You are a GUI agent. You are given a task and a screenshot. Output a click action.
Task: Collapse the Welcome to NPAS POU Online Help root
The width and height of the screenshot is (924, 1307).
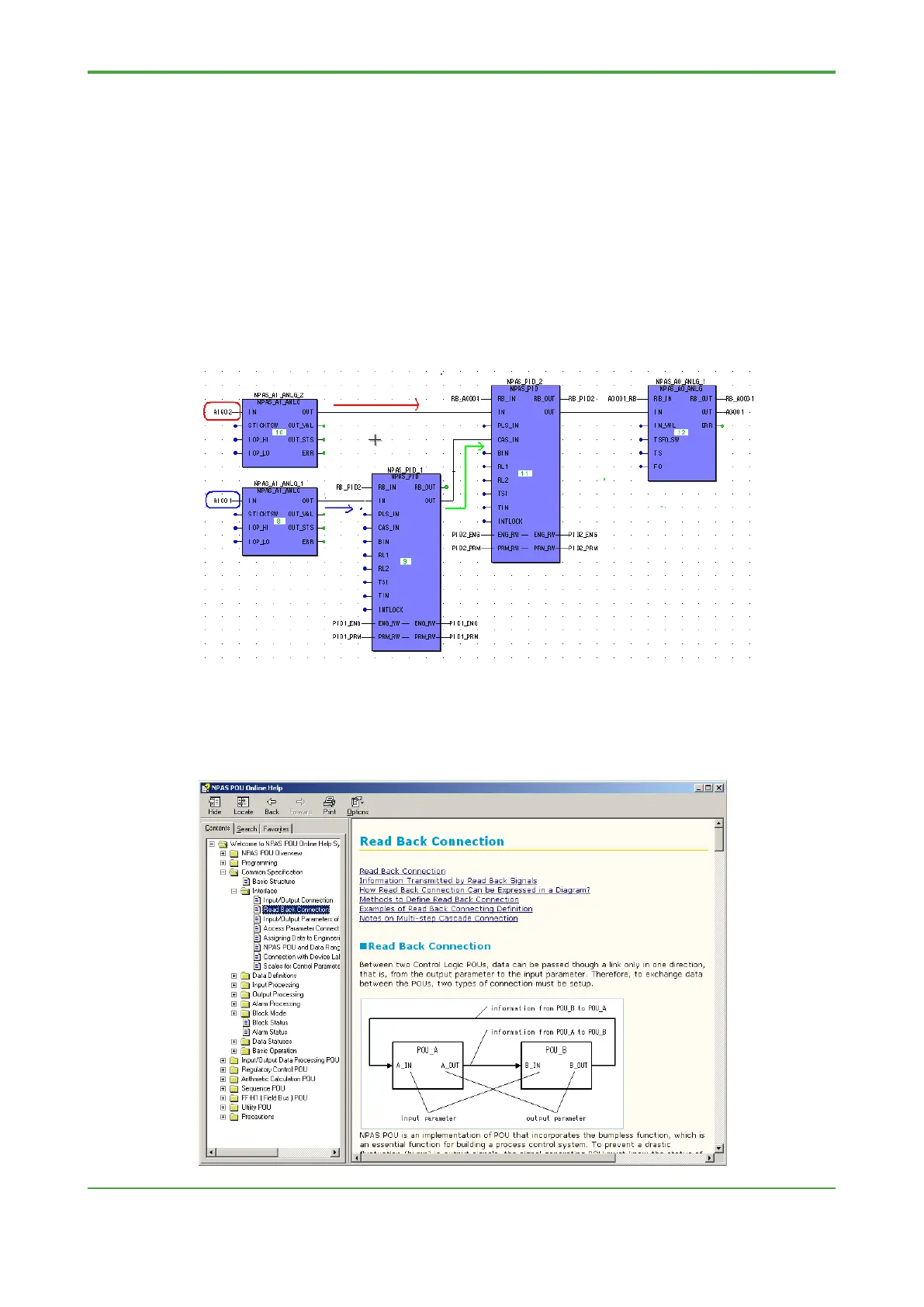pos(212,844)
